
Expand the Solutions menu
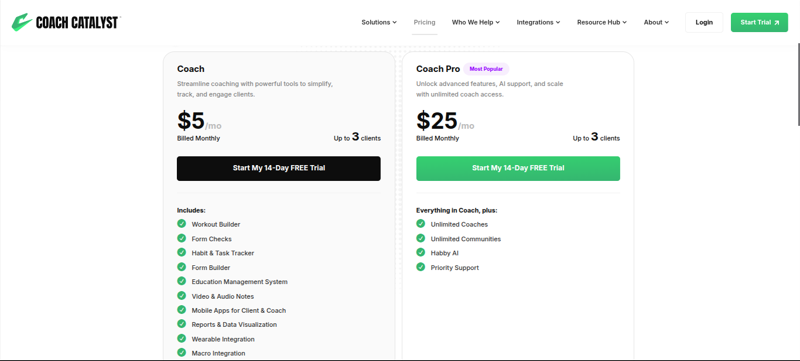click(x=379, y=22)
